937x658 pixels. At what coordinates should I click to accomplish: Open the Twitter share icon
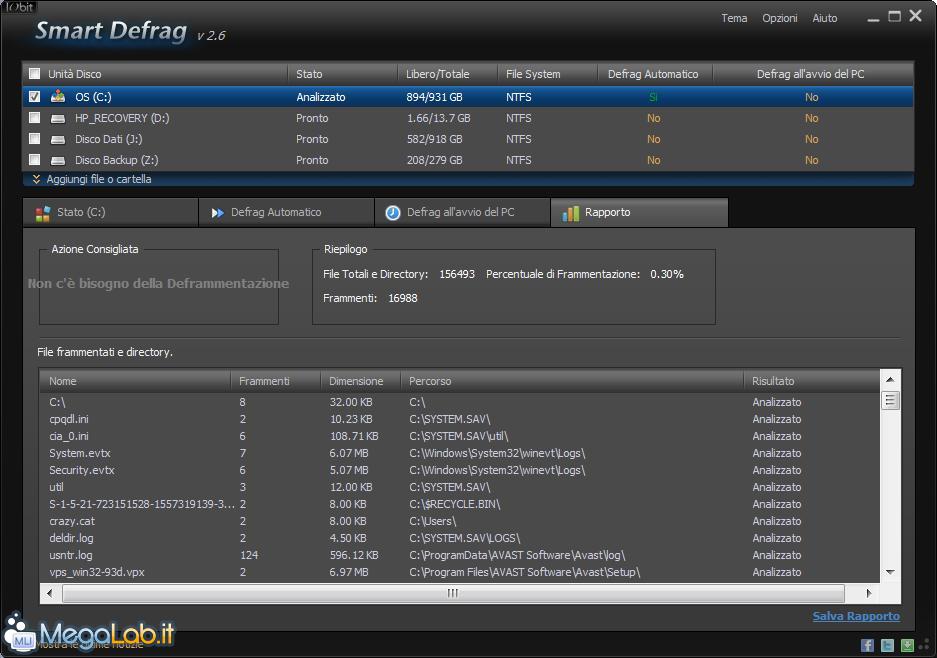pyautogui.click(x=887, y=645)
